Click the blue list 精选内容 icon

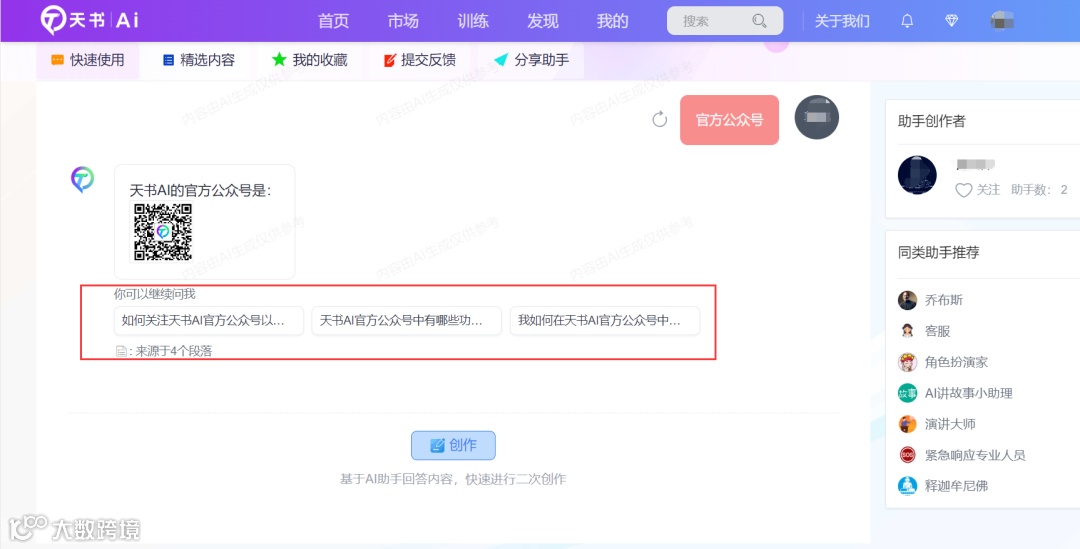click(169, 60)
